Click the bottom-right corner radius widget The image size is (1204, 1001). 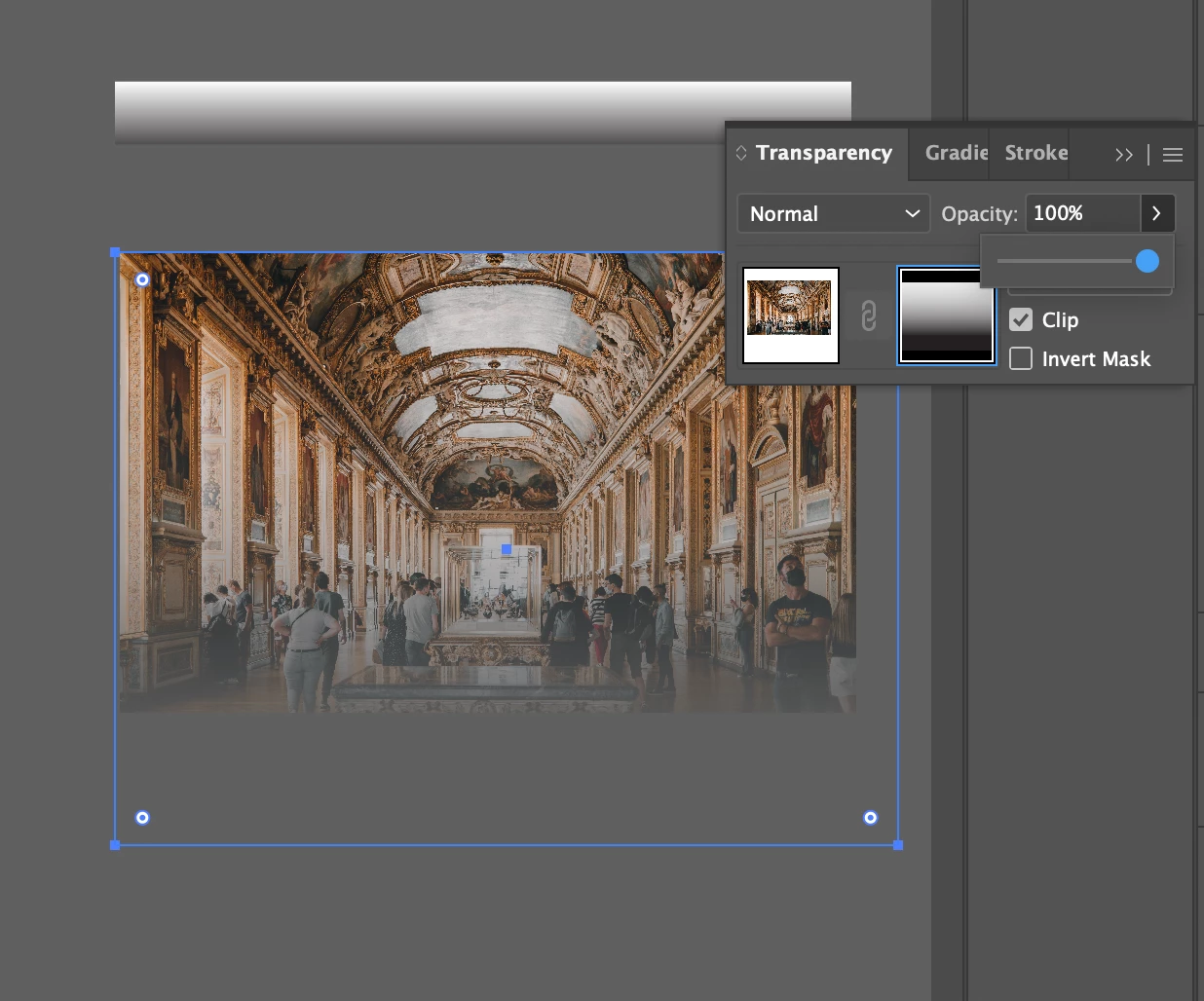click(x=871, y=818)
